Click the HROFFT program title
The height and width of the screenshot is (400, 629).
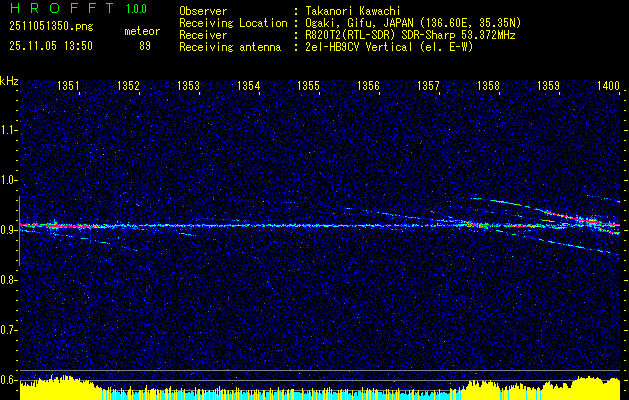click(x=54, y=9)
